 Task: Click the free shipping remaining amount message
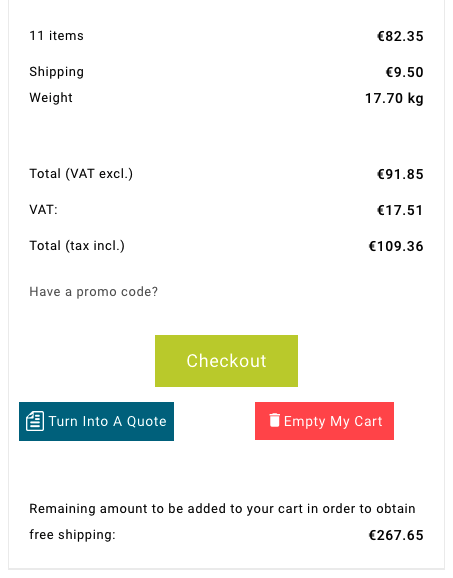click(x=222, y=522)
